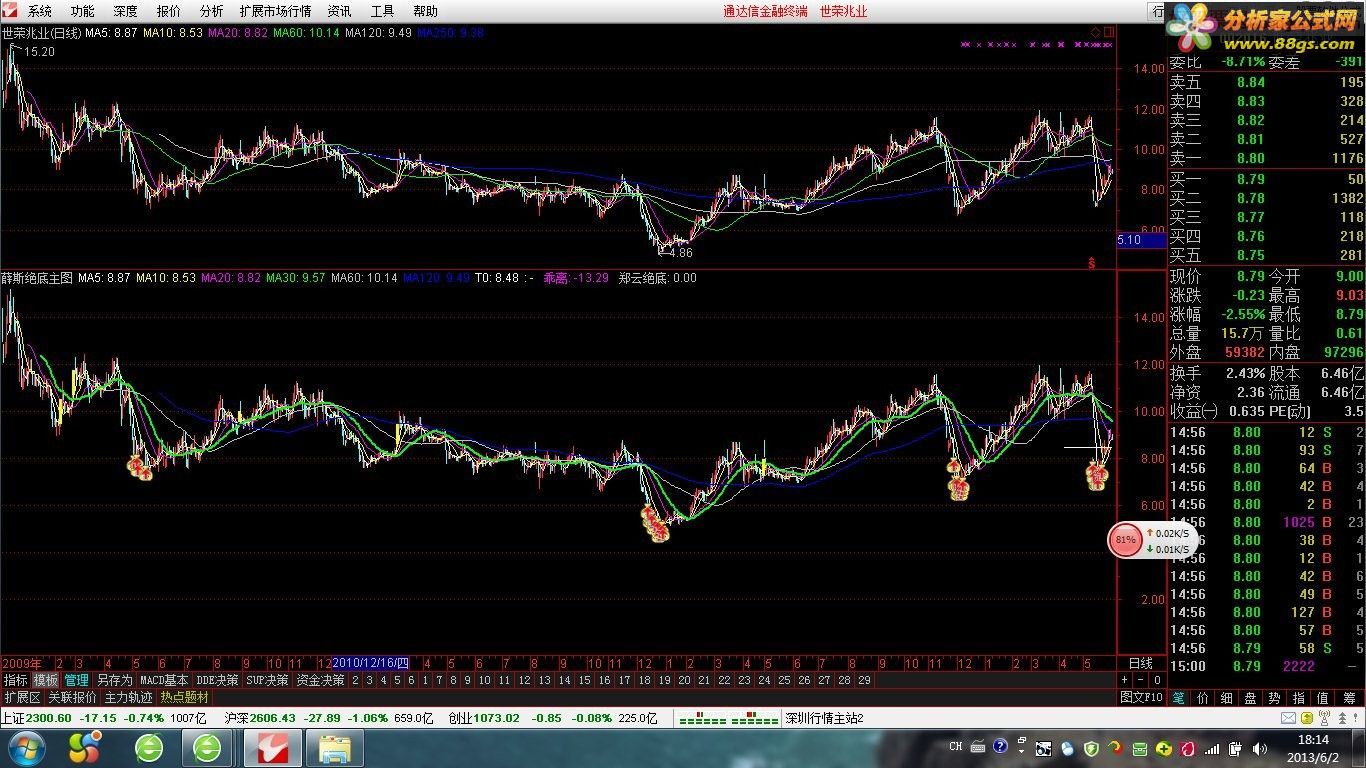Viewport: 1366px width, 768px height.
Task: Select the 价 price tab
Action: tap(1203, 698)
